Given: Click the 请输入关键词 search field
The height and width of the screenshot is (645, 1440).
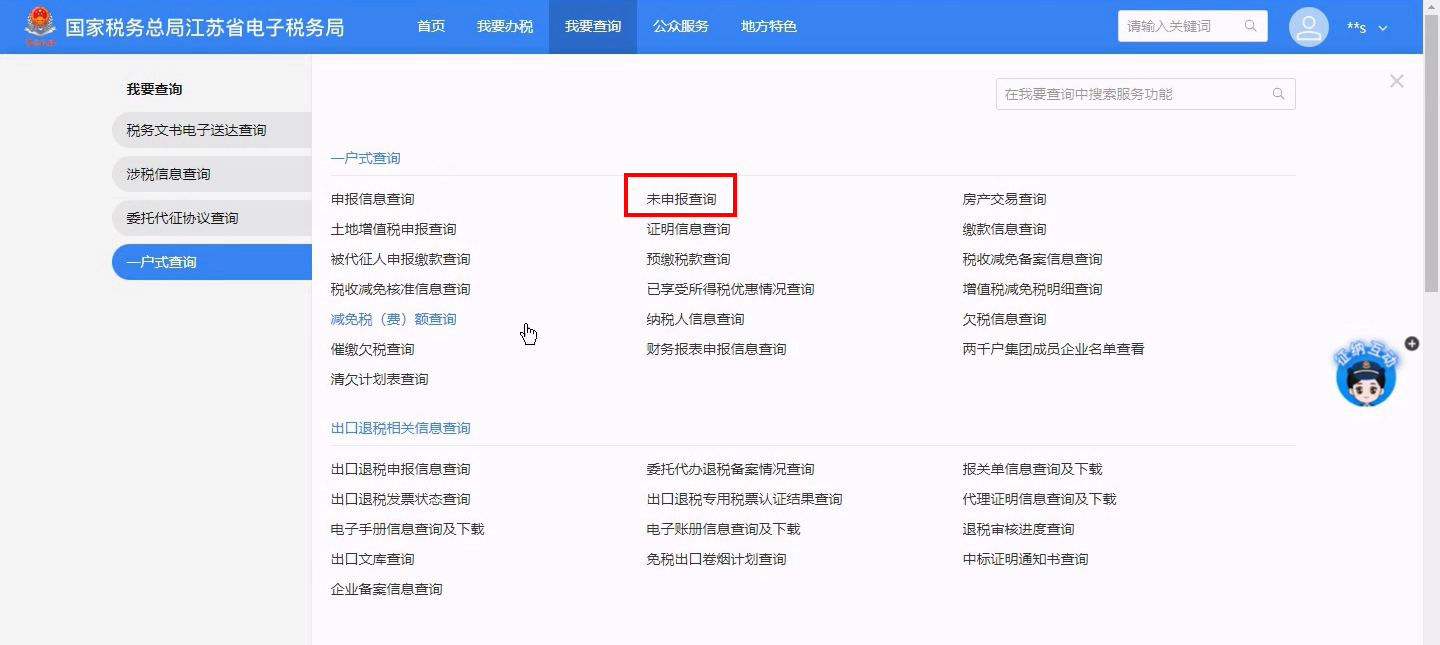Looking at the screenshot, I should (x=1180, y=26).
